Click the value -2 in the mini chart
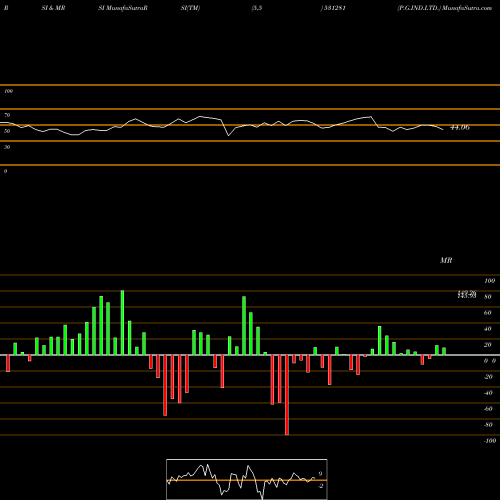 coord(320,486)
